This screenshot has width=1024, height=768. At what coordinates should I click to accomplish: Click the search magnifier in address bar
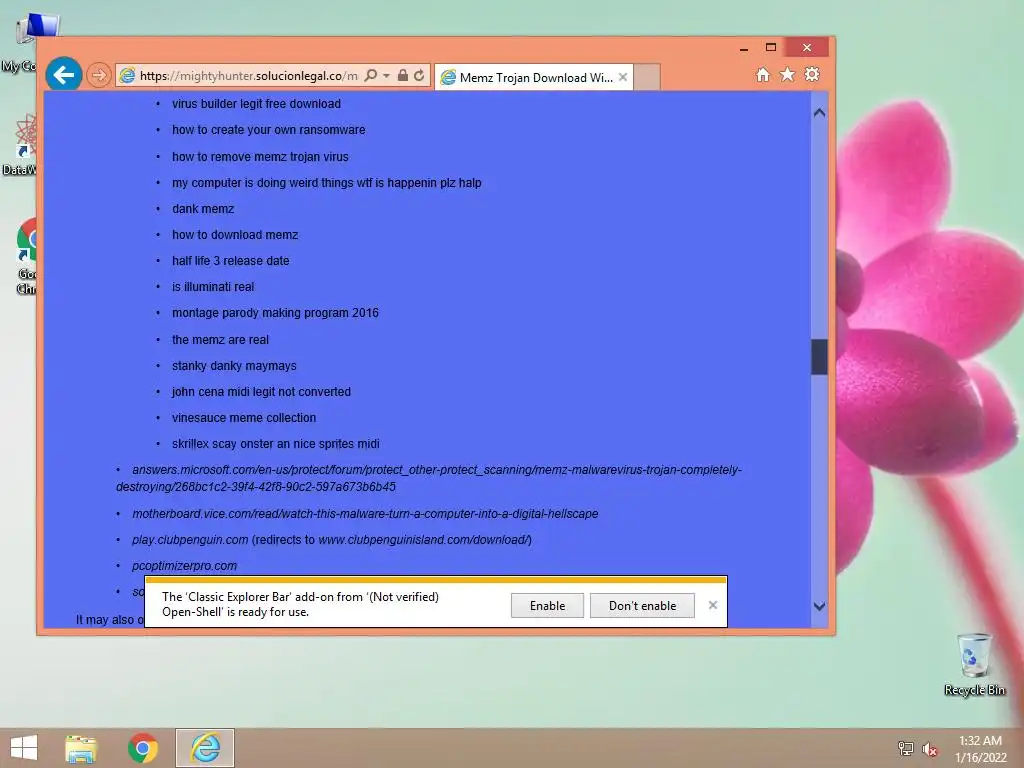pyautogui.click(x=370, y=76)
